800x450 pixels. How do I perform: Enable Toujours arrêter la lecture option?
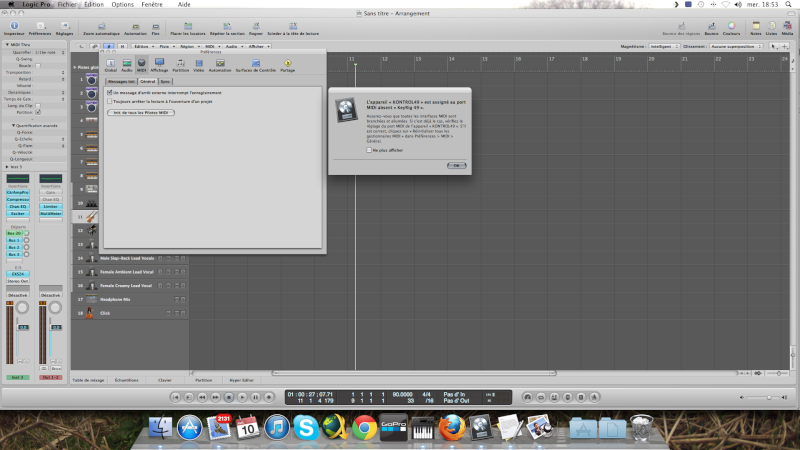click(109, 101)
